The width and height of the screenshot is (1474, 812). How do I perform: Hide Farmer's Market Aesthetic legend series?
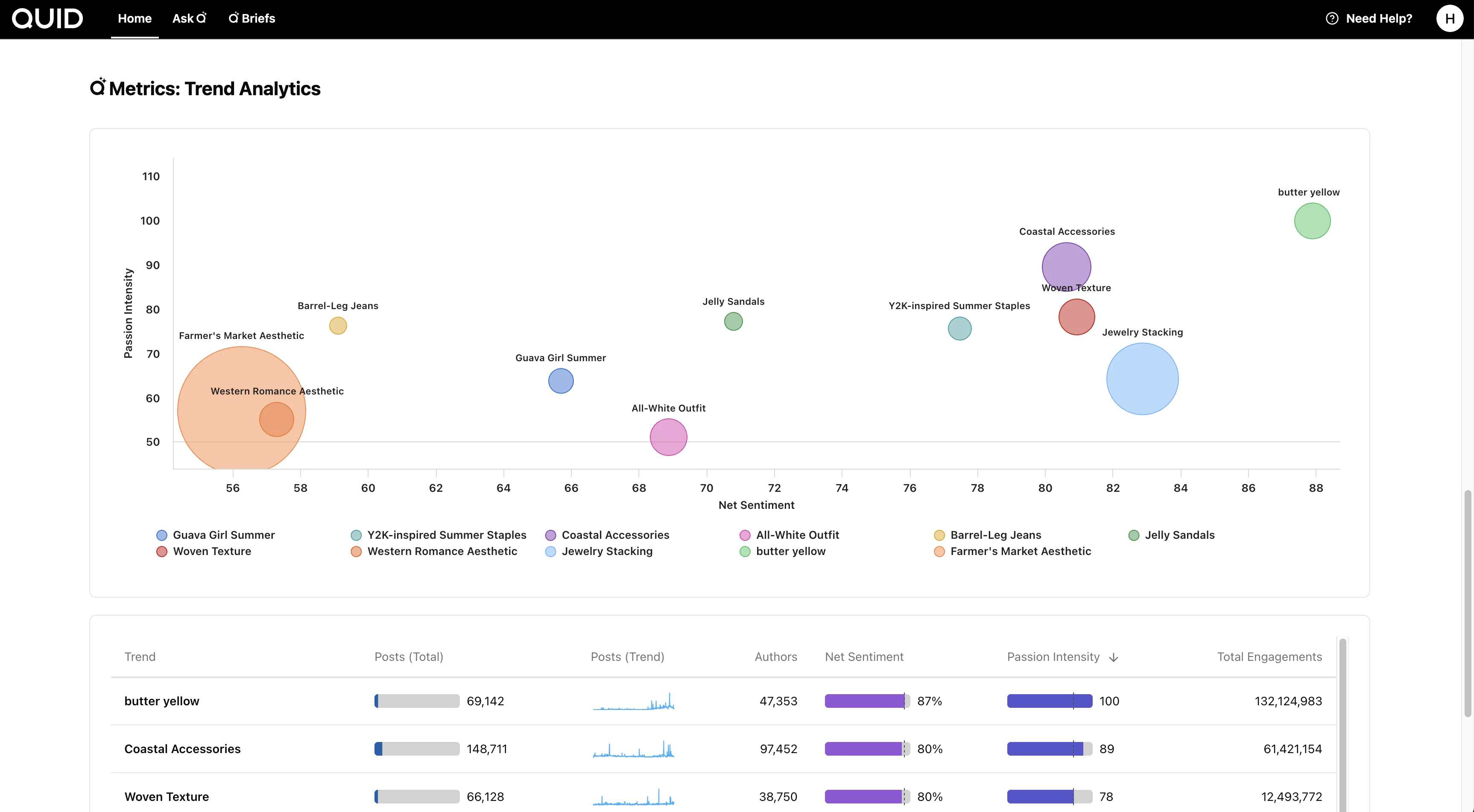pyautogui.click(x=1020, y=551)
